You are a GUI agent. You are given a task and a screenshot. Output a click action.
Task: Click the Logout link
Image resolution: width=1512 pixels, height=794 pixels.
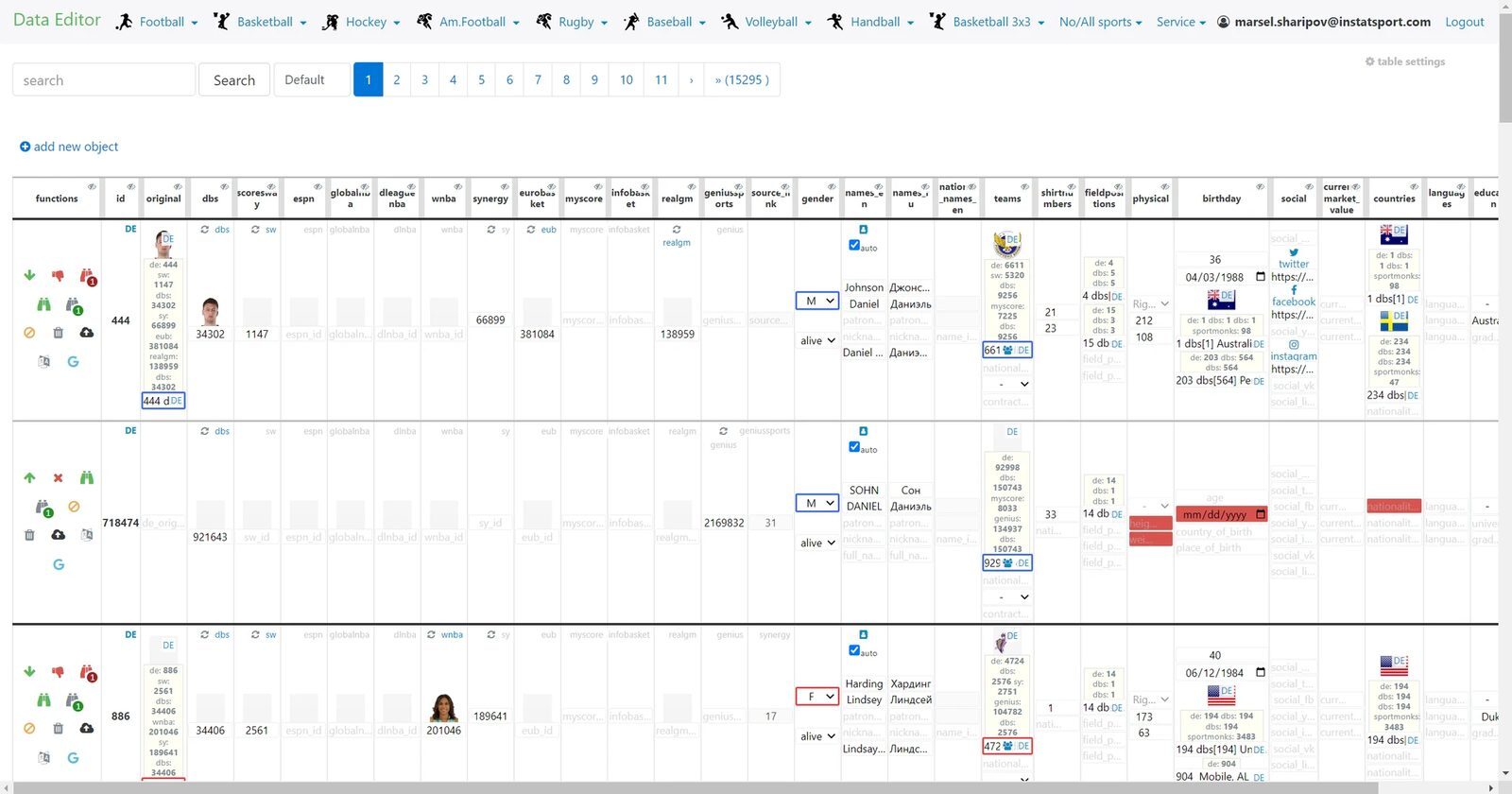tap(1465, 22)
